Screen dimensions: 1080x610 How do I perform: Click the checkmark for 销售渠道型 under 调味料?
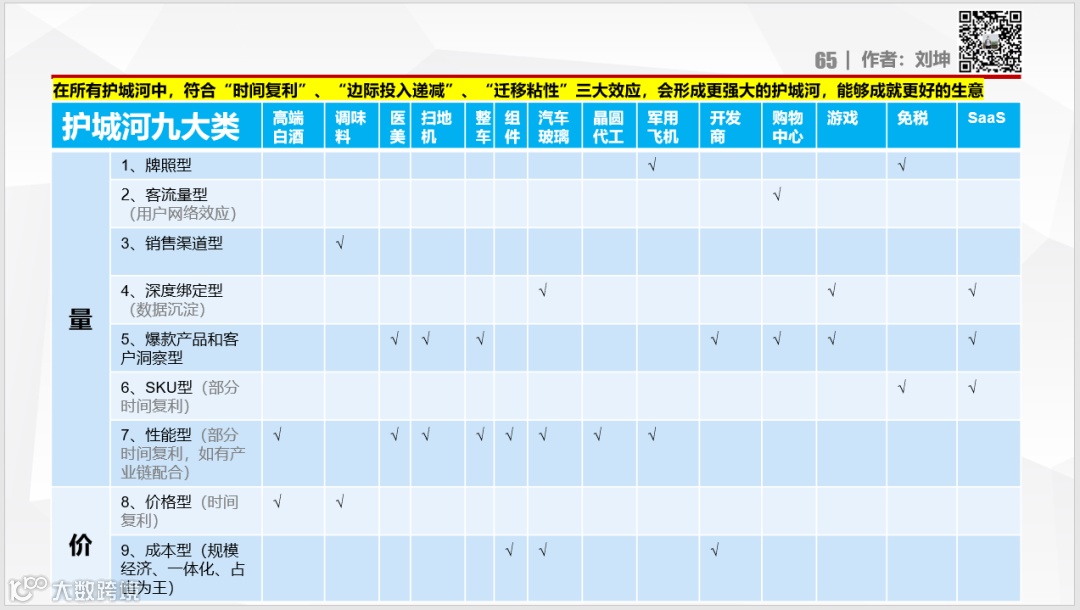340,243
